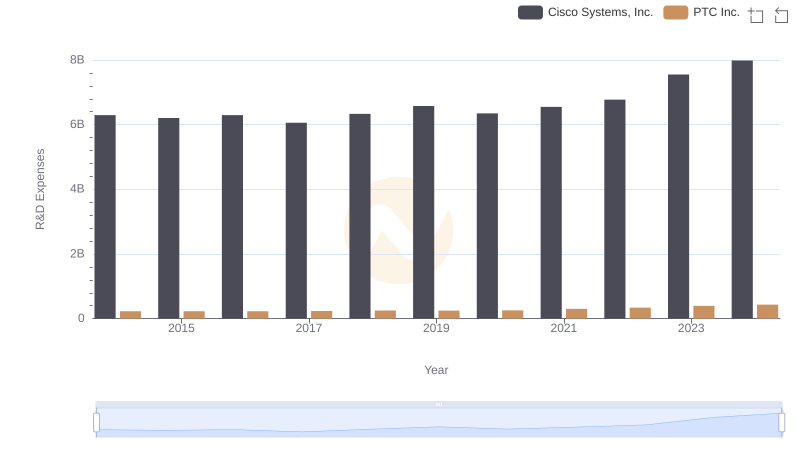
Task: Click the PTC Inc. tan legend swatch
Action: click(x=676, y=12)
